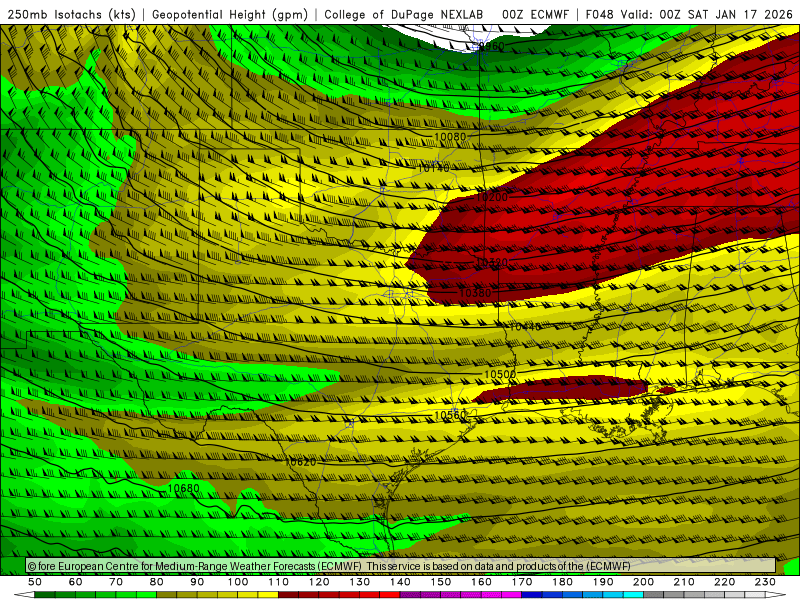Click the white low-speed area near the 9960 contour

[x=467, y=37]
